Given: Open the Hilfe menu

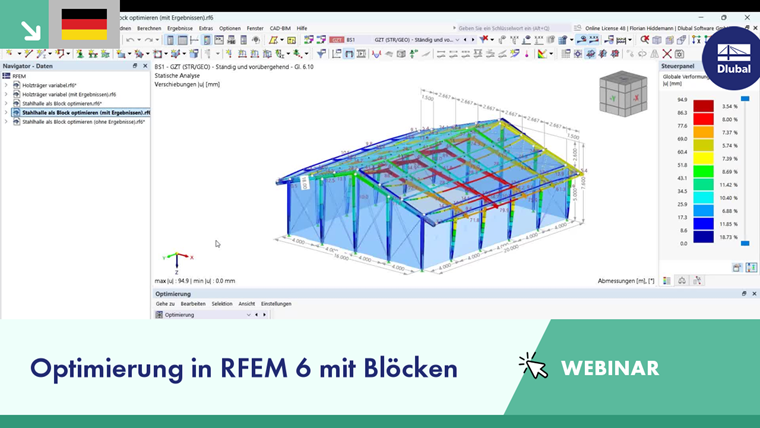Looking at the screenshot, I should [301, 29].
